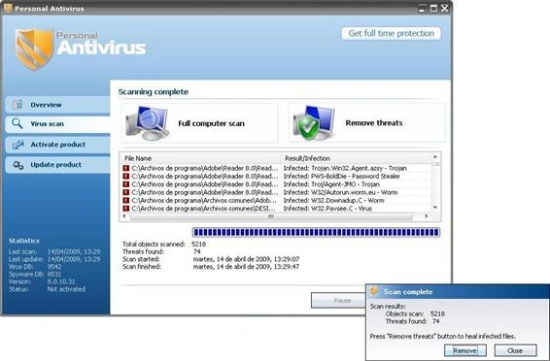Click the title bar shield icon

8,8
